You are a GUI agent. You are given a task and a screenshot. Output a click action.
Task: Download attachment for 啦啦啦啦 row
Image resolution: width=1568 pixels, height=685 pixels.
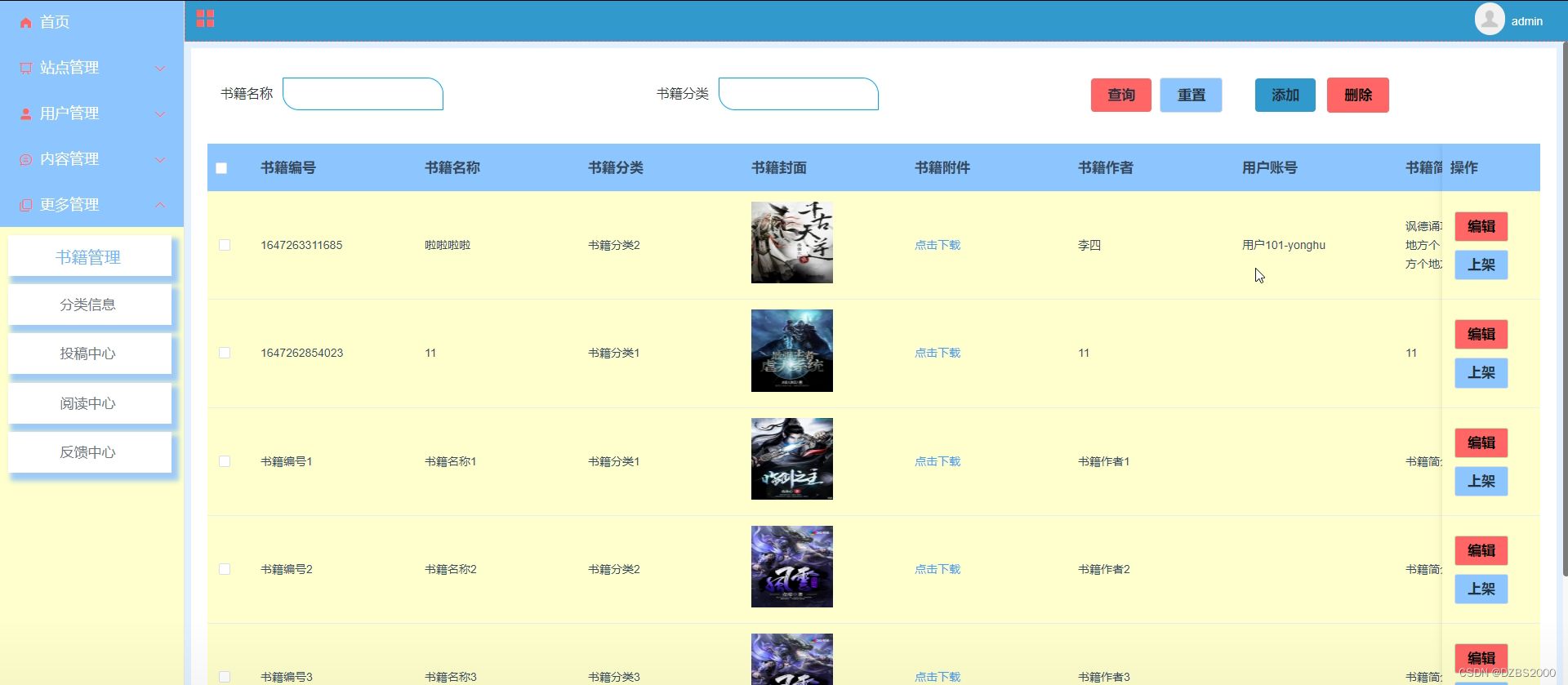tap(938, 245)
